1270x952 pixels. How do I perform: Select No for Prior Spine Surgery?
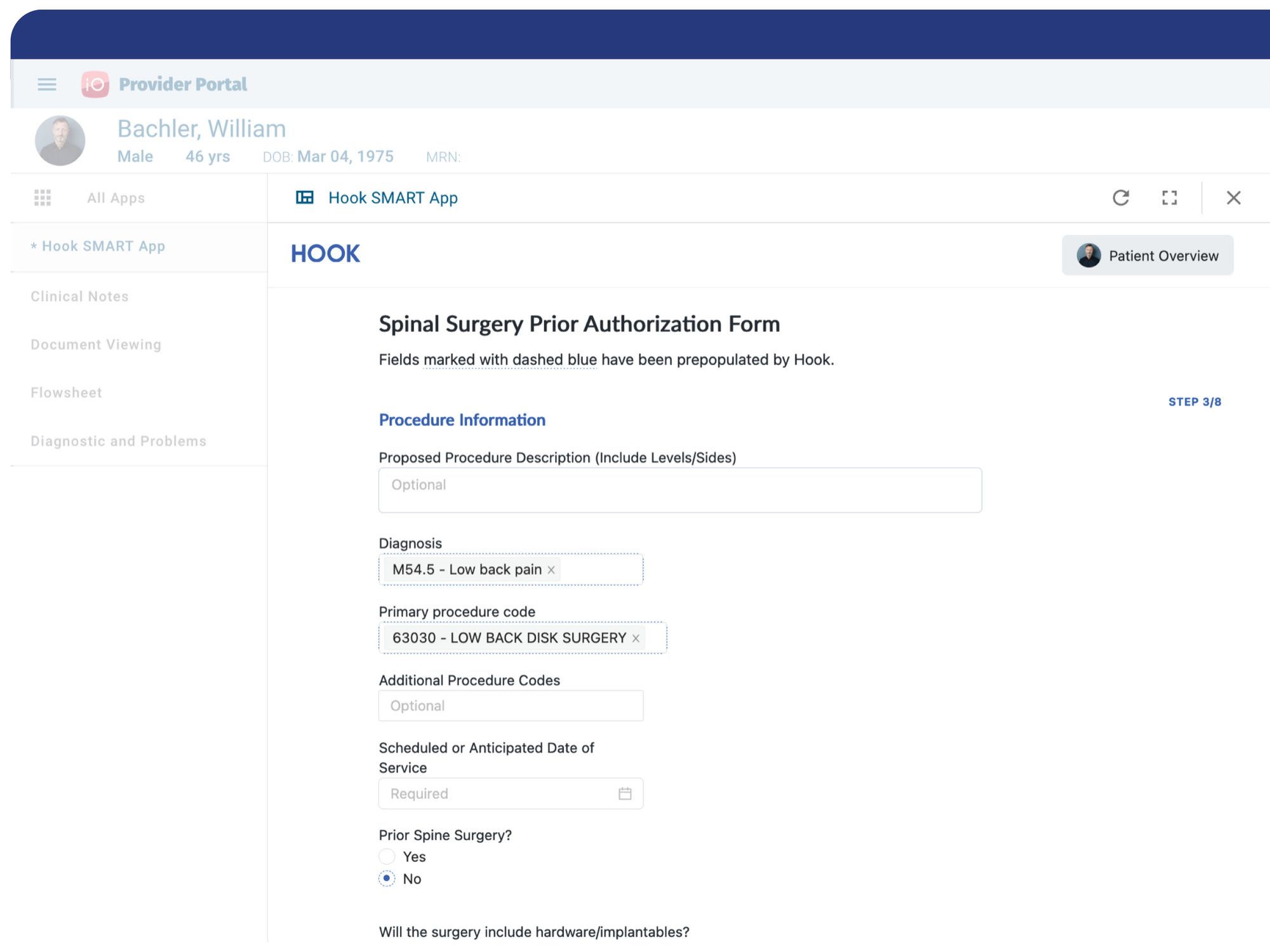click(x=387, y=879)
